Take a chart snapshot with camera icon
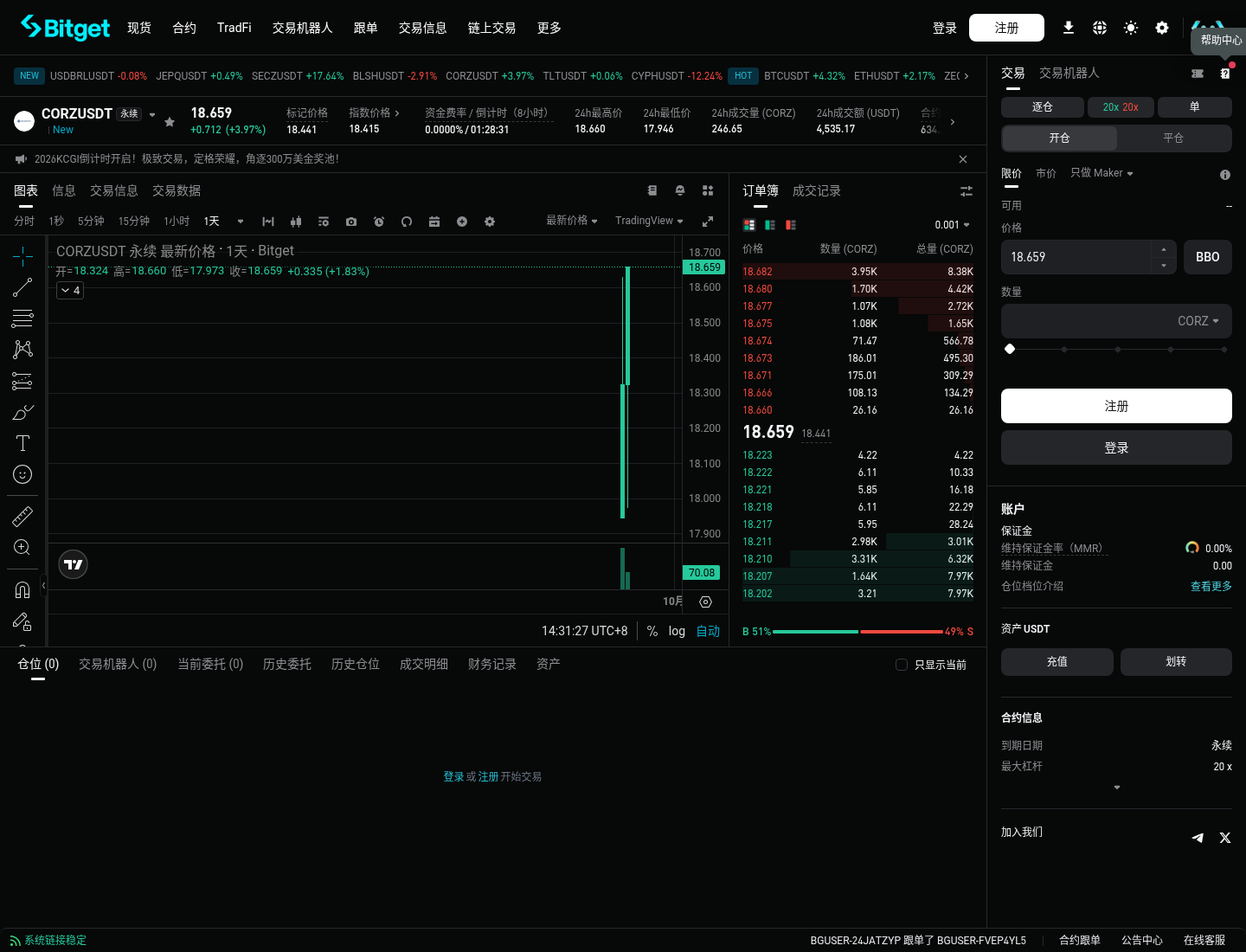The image size is (1246, 952). pos(351,222)
